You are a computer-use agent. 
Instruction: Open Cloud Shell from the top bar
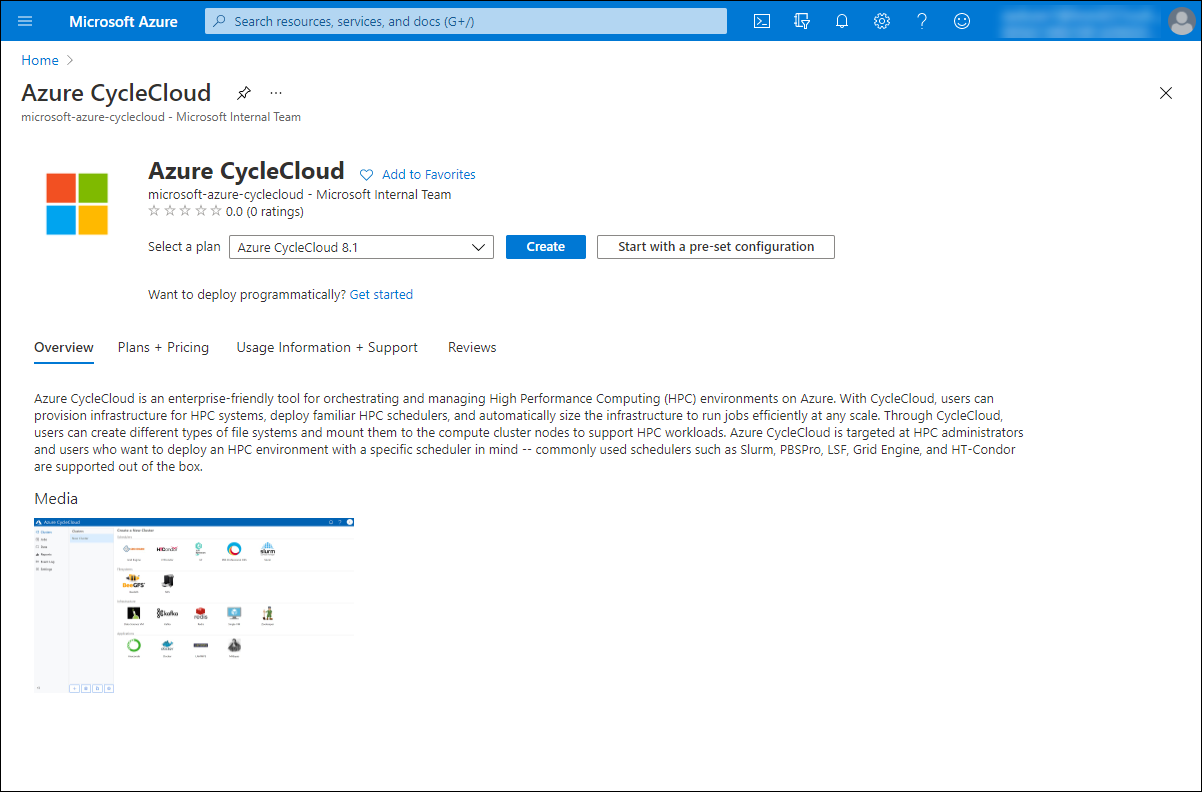[761, 21]
